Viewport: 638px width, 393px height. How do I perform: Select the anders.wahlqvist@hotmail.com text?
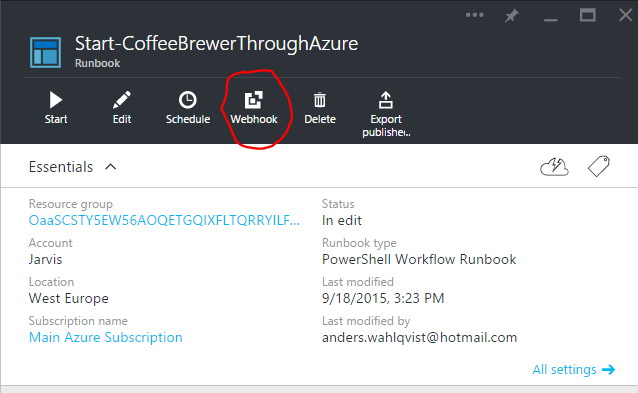419,337
